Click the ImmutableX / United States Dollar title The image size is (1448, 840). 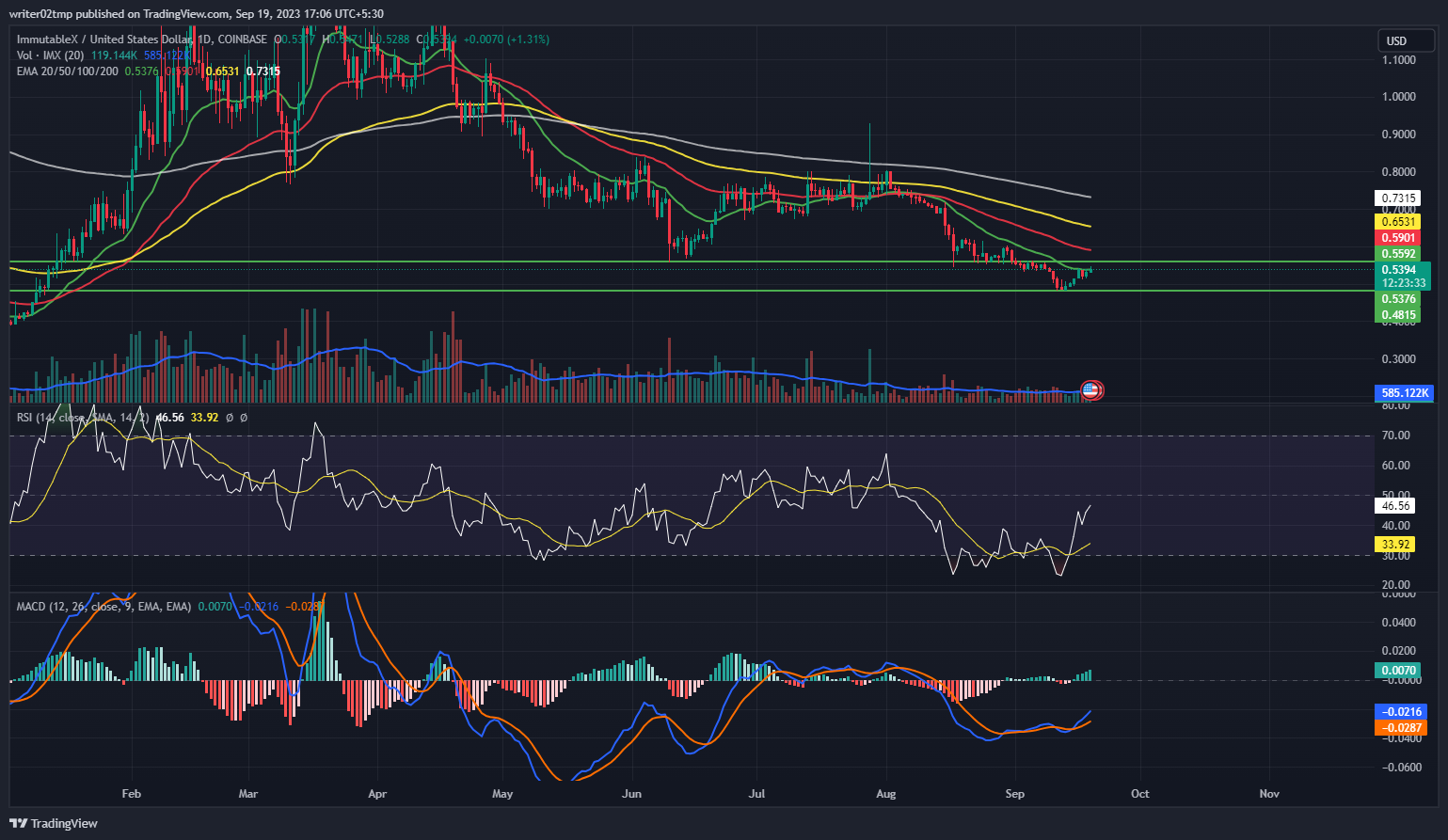tap(104, 40)
